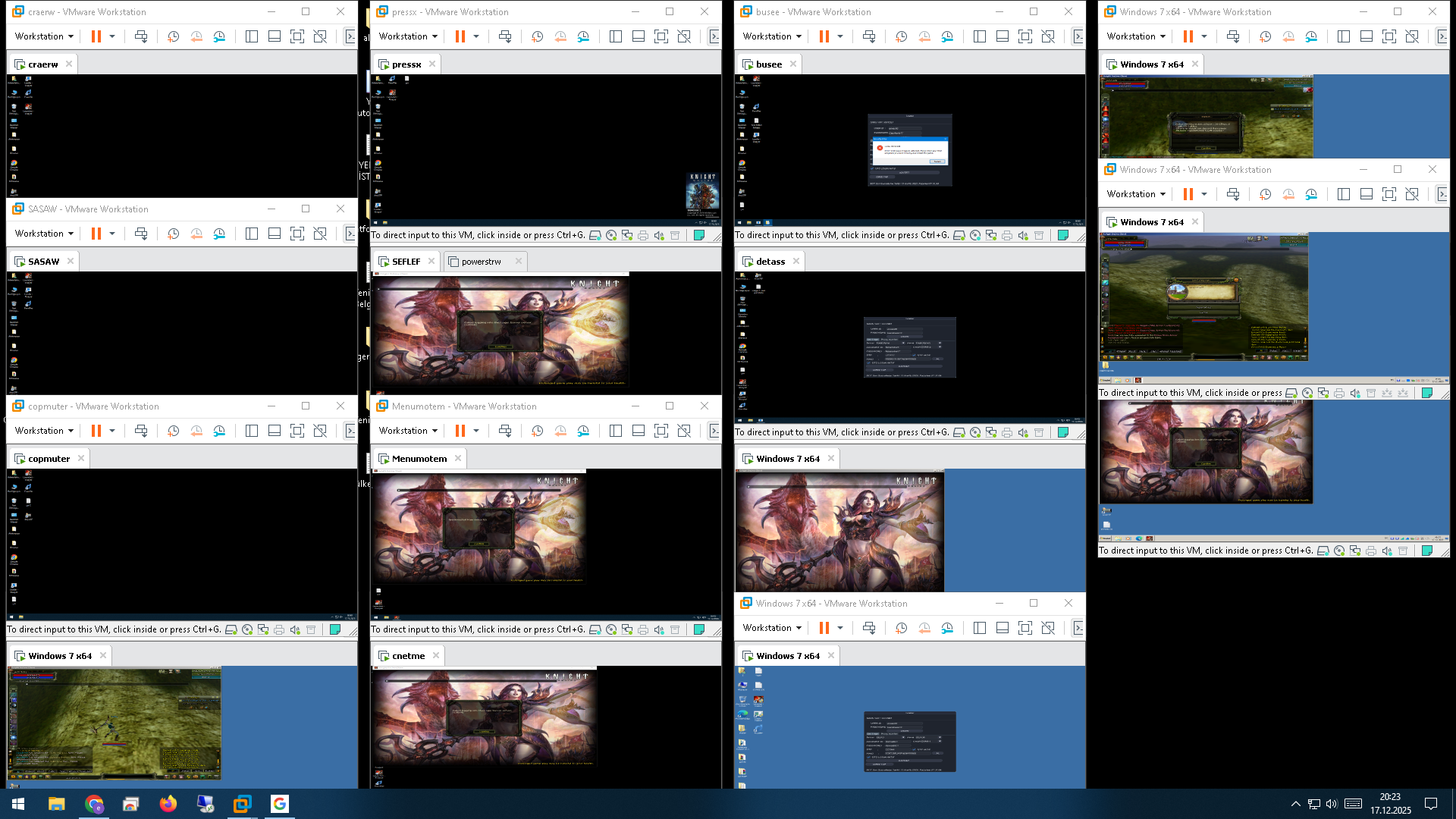The height and width of the screenshot is (819, 1456).
Task: Open snapshot manager in the craerw window
Action: click(x=219, y=36)
